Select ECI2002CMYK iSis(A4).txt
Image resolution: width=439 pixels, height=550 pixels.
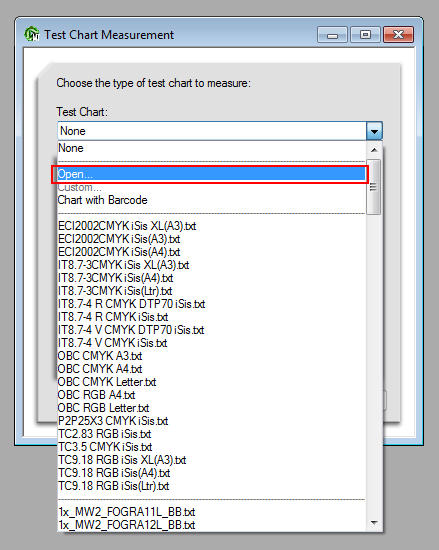point(211,252)
